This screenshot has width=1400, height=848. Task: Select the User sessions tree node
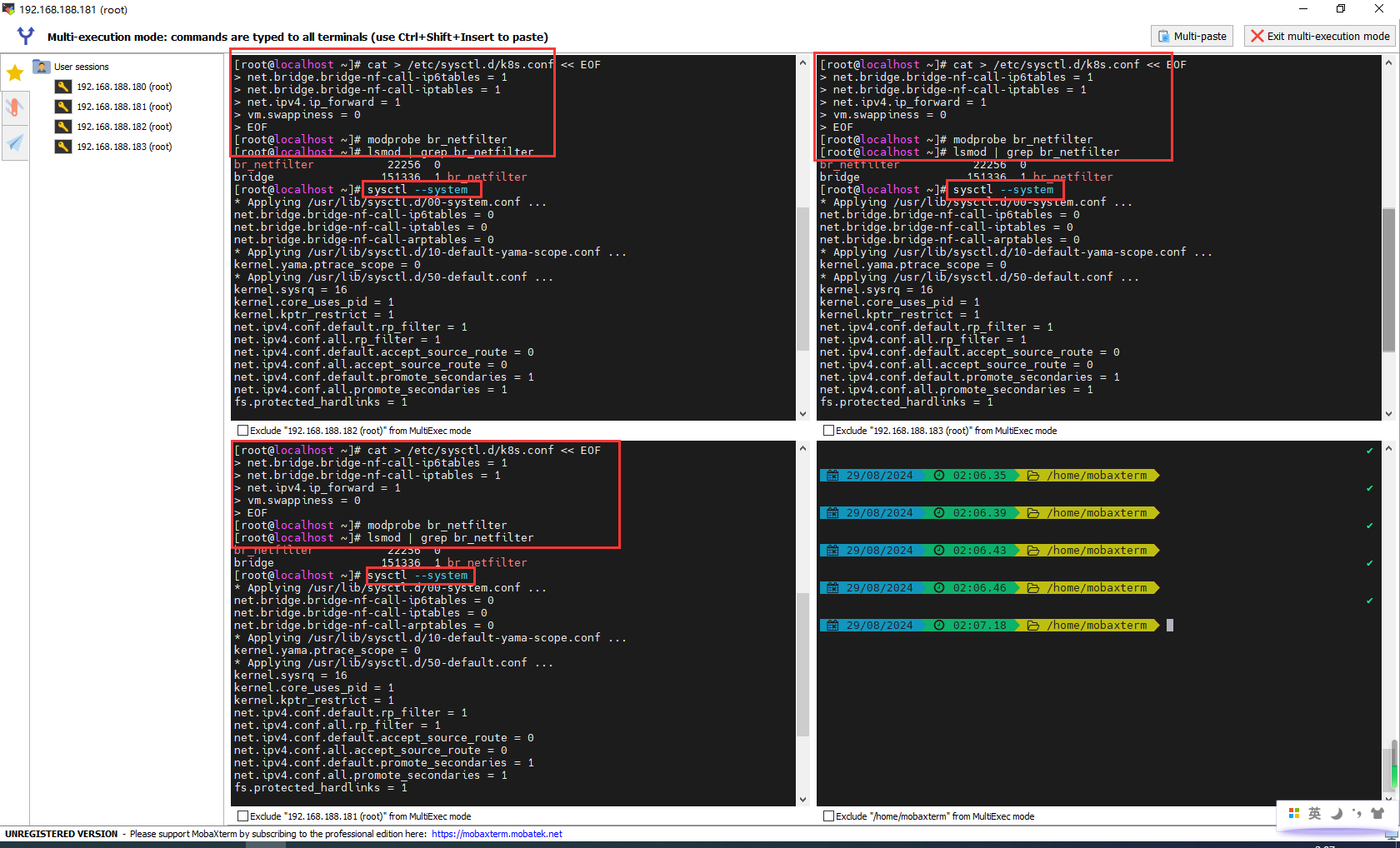(82, 67)
